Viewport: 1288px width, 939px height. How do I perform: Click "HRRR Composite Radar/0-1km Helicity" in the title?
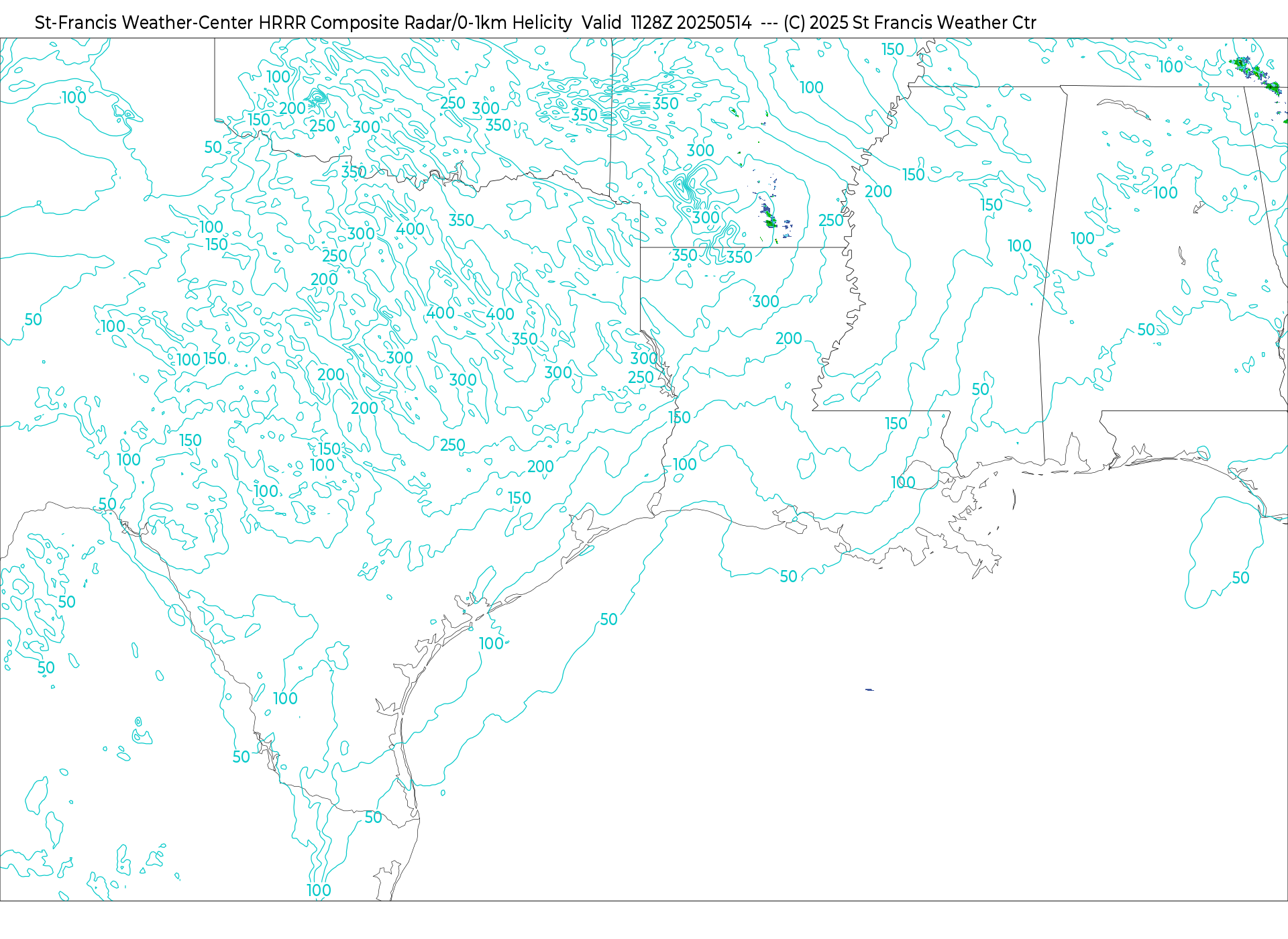(x=415, y=23)
